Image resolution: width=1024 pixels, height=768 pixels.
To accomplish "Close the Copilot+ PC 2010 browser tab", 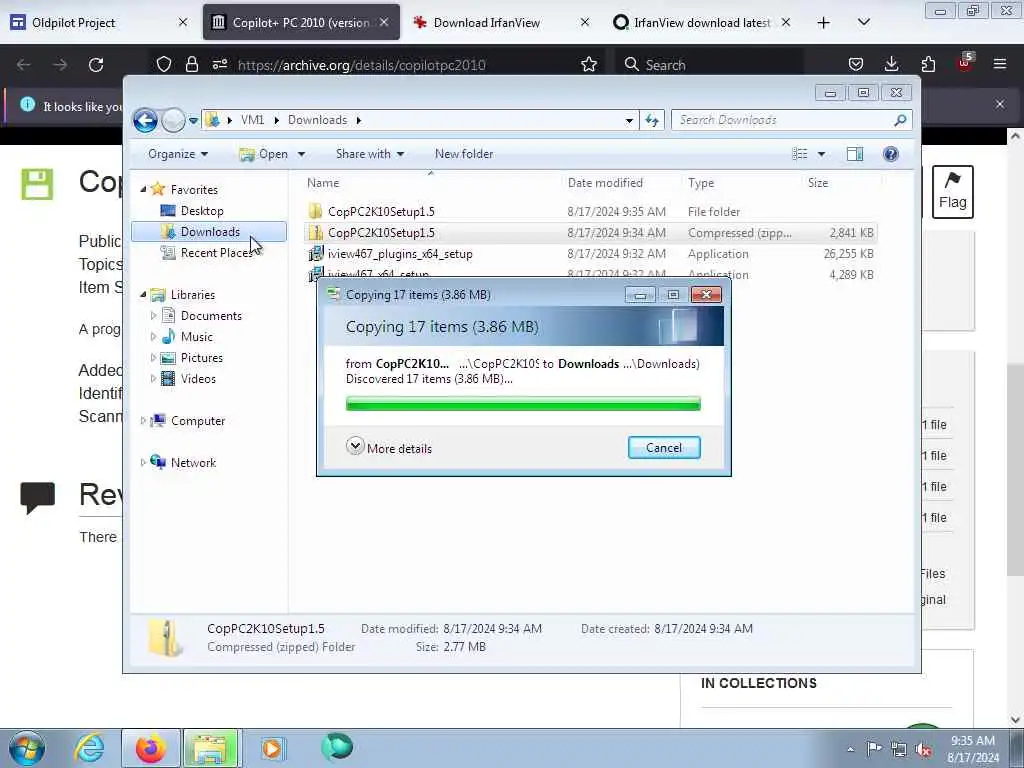I will 384,22.
